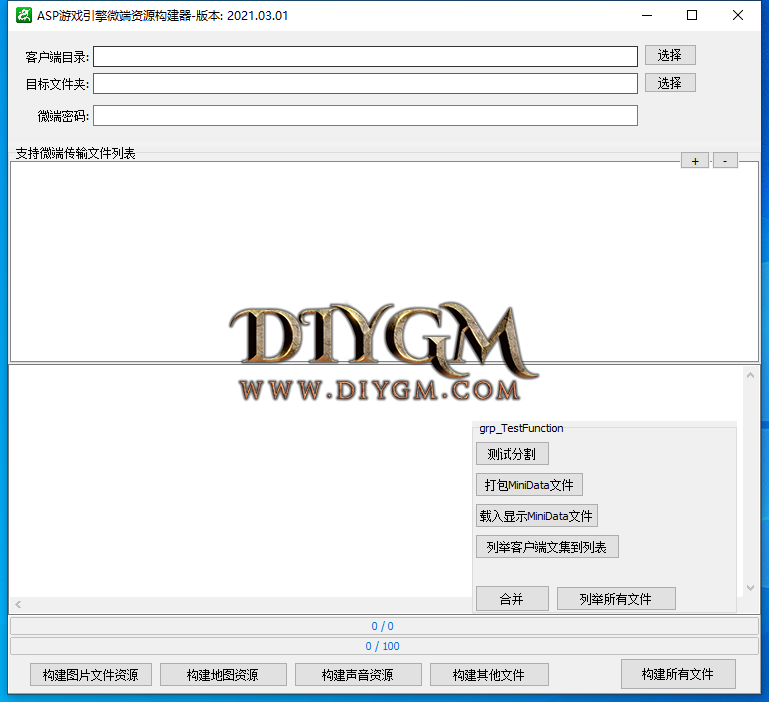769x702 pixels.
Task: Minimize the ASP resource builder window
Action: (x=647, y=15)
